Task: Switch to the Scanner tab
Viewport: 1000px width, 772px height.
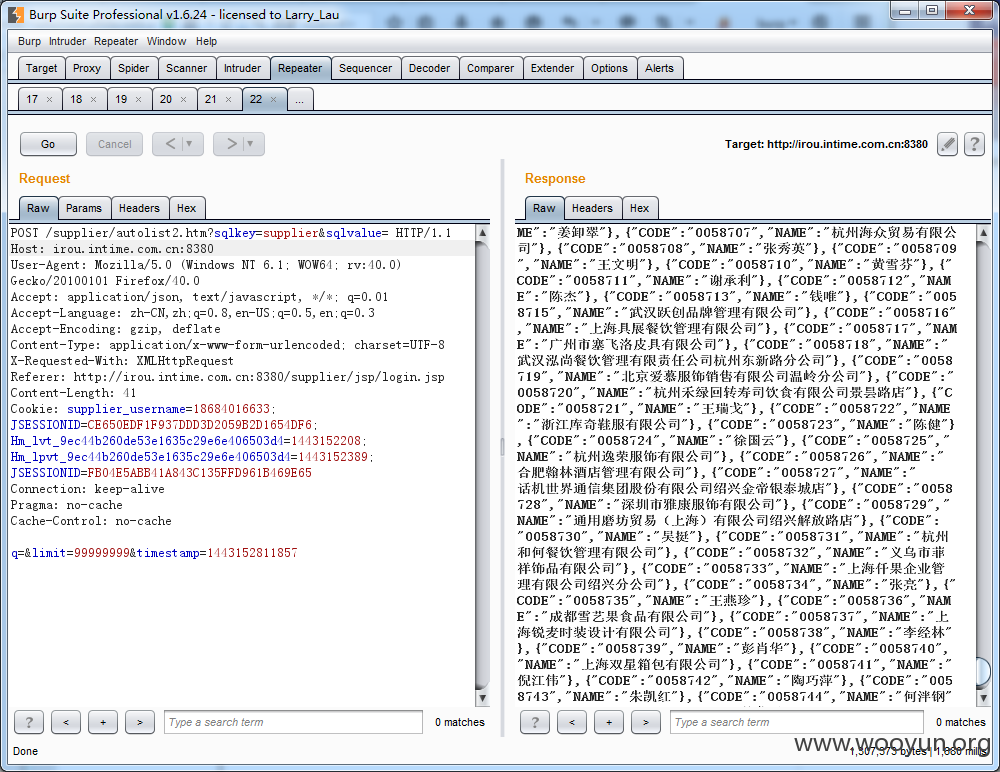Action: point(186,68)
